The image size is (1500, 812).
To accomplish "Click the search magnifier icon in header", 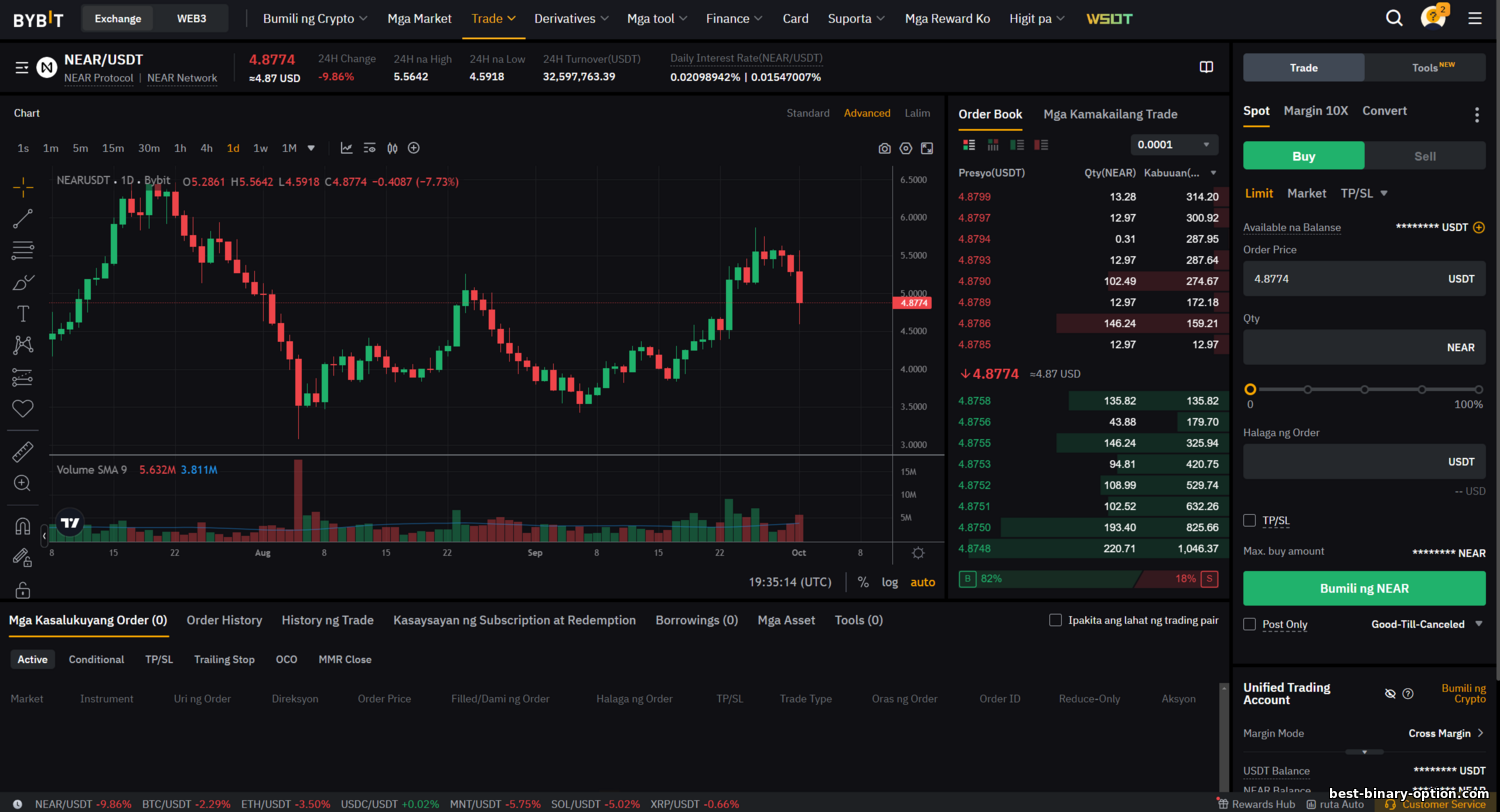I will point(1394,18).
